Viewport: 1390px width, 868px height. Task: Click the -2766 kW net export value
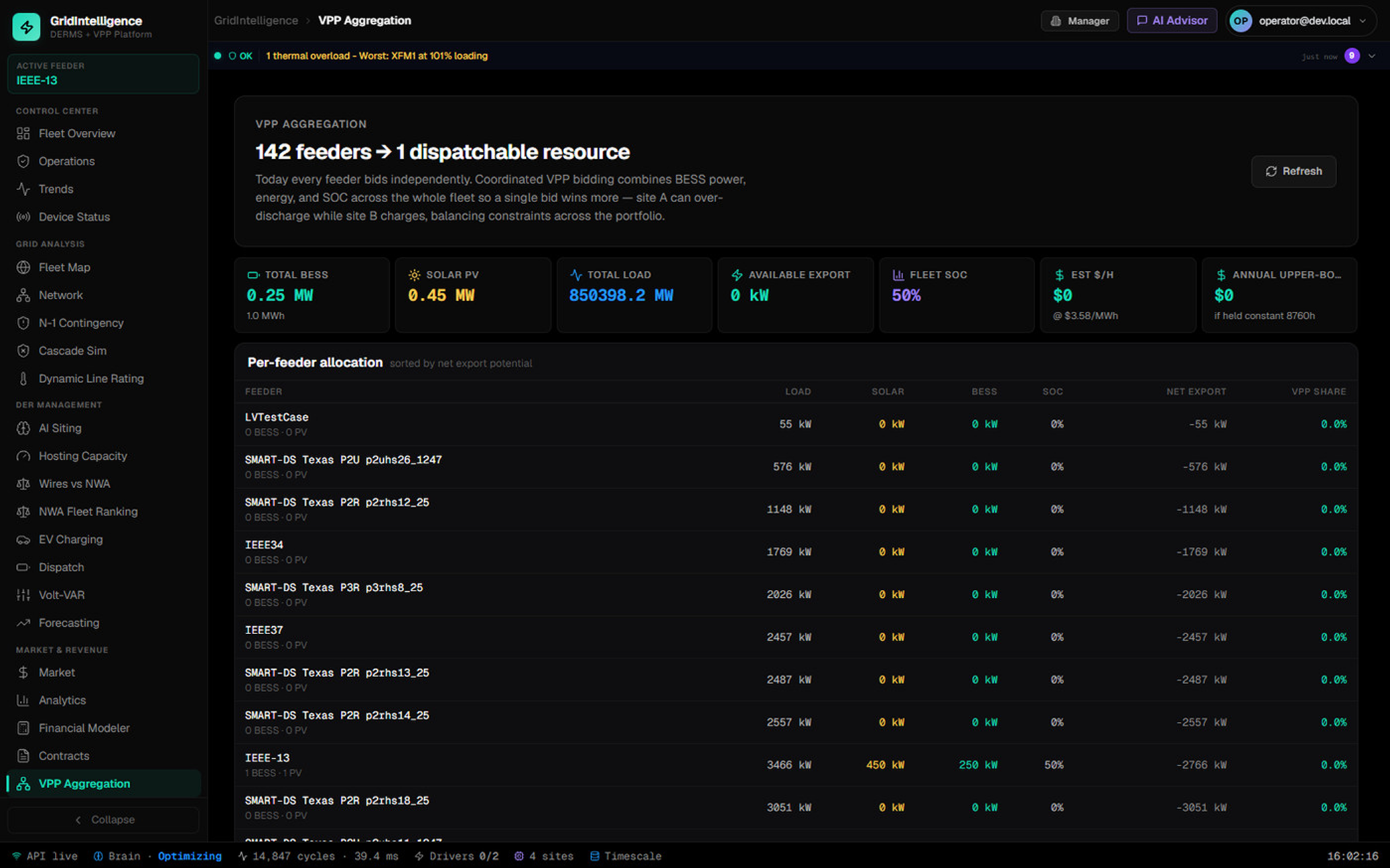pyautogui.click(x=1201, y=765)
